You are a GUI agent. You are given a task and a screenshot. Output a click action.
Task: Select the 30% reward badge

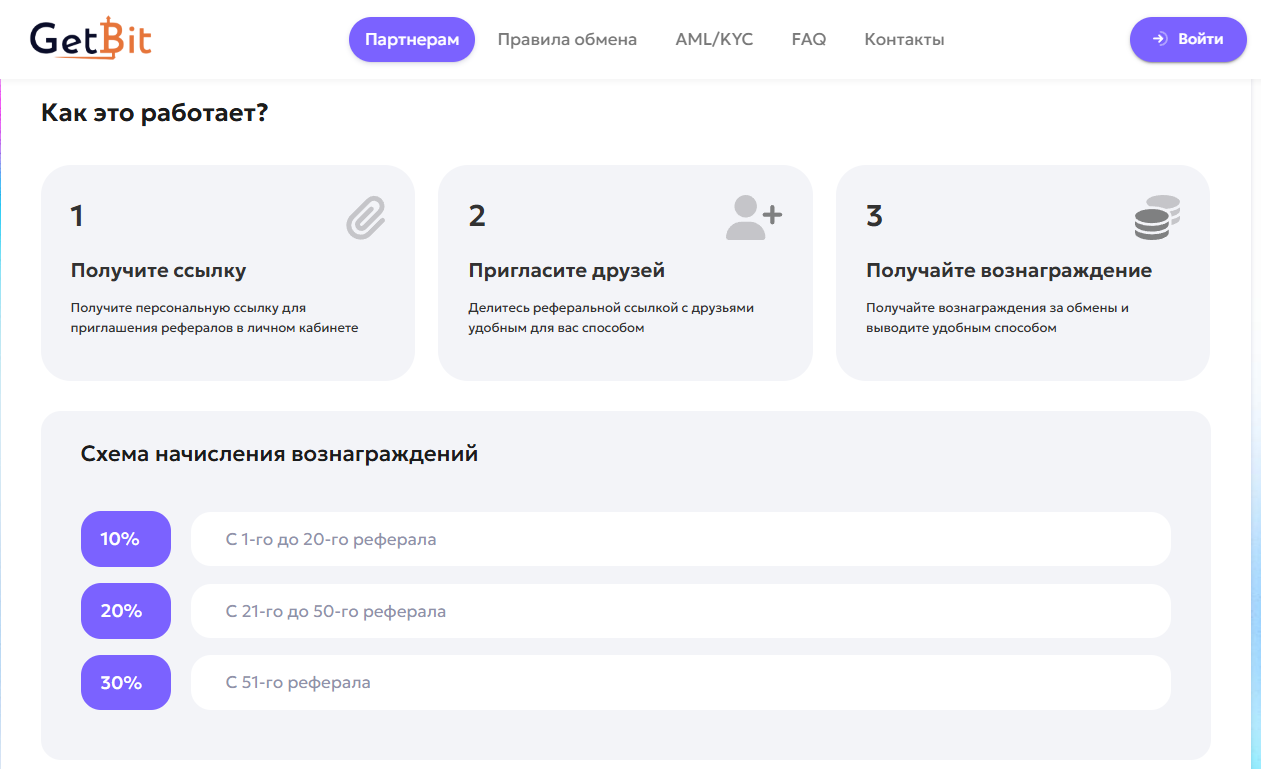[126, 683]
